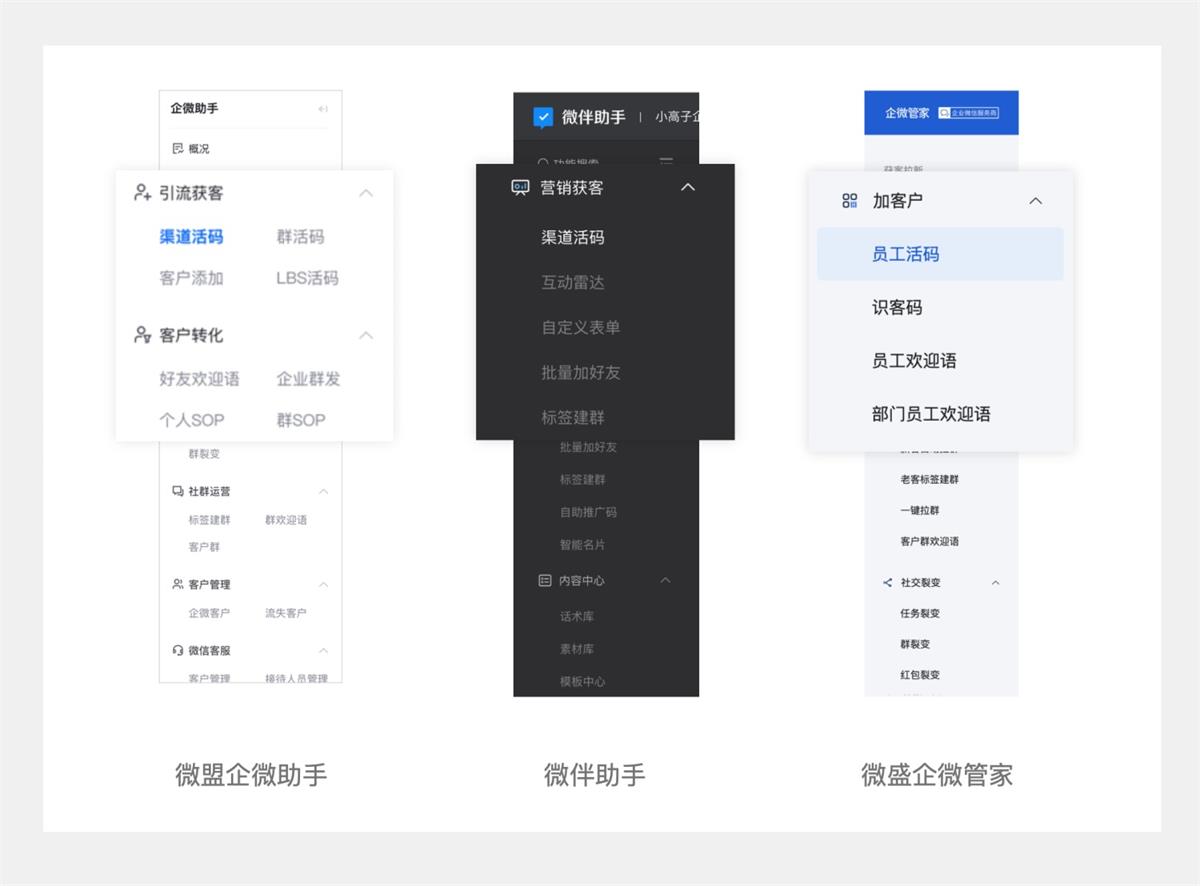Click 任务裂变 under 社交裂变
Screen dimensions: 1200x886
pos(919,613)
